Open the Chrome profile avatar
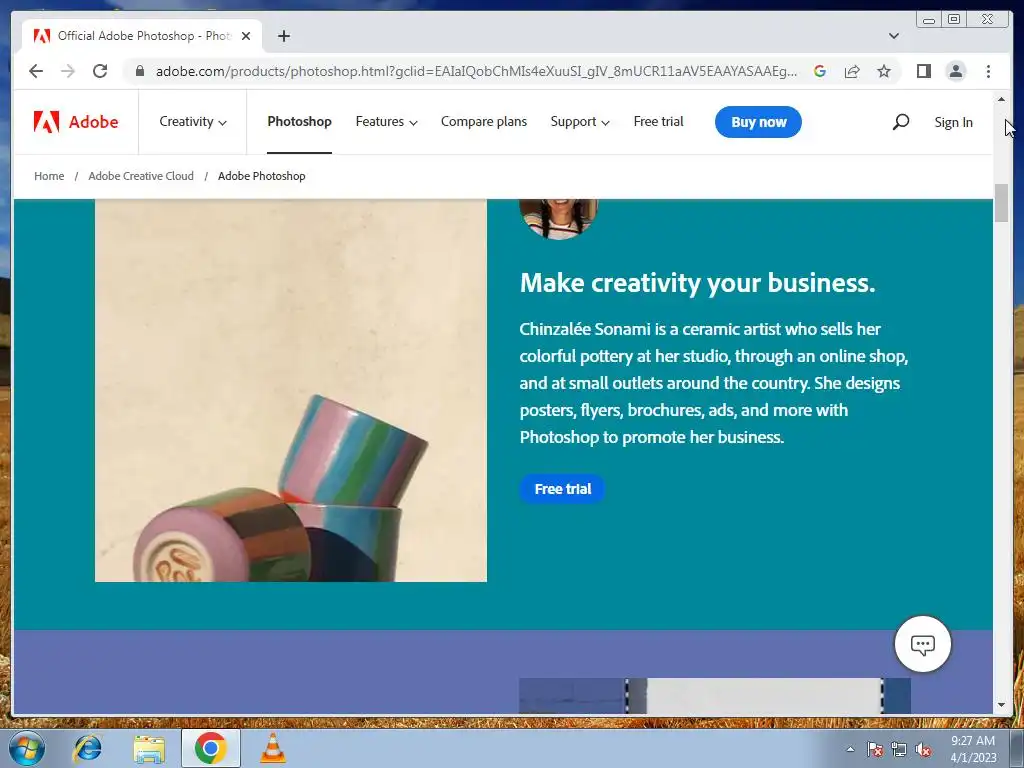 (955, 71)
